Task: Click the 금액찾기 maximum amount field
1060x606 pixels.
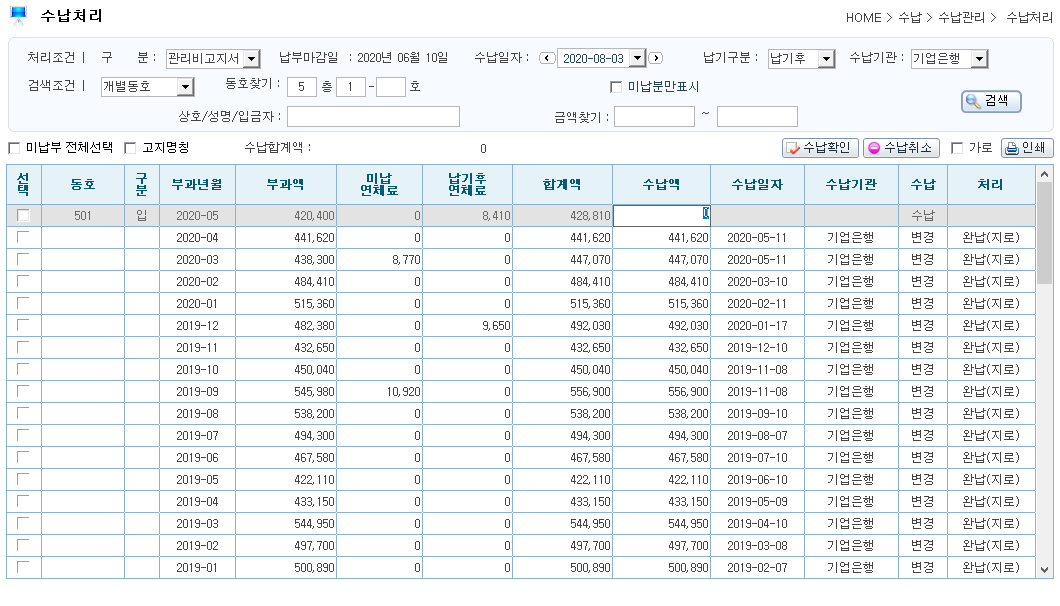Action: click(757, 116)
